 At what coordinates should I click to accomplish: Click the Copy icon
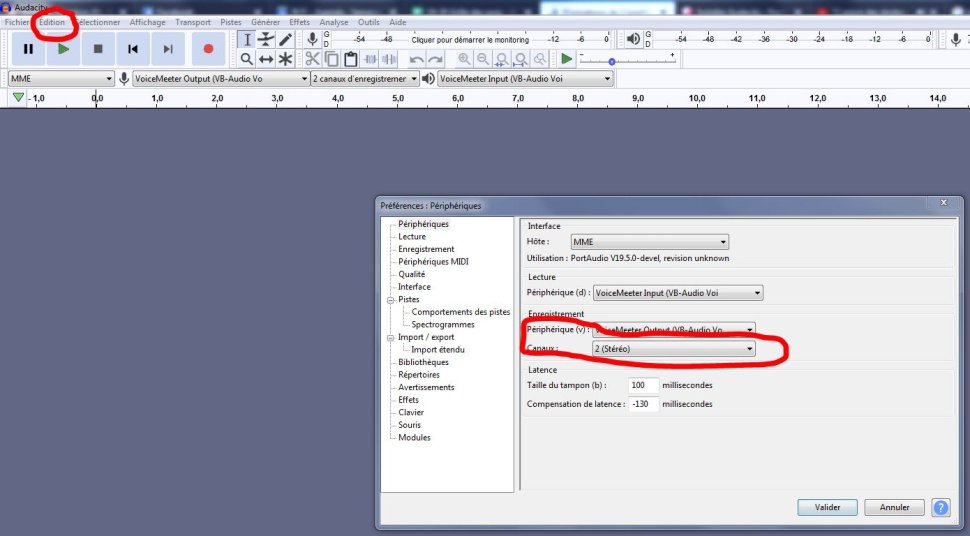pyautogui.click(x=332, y=59)
